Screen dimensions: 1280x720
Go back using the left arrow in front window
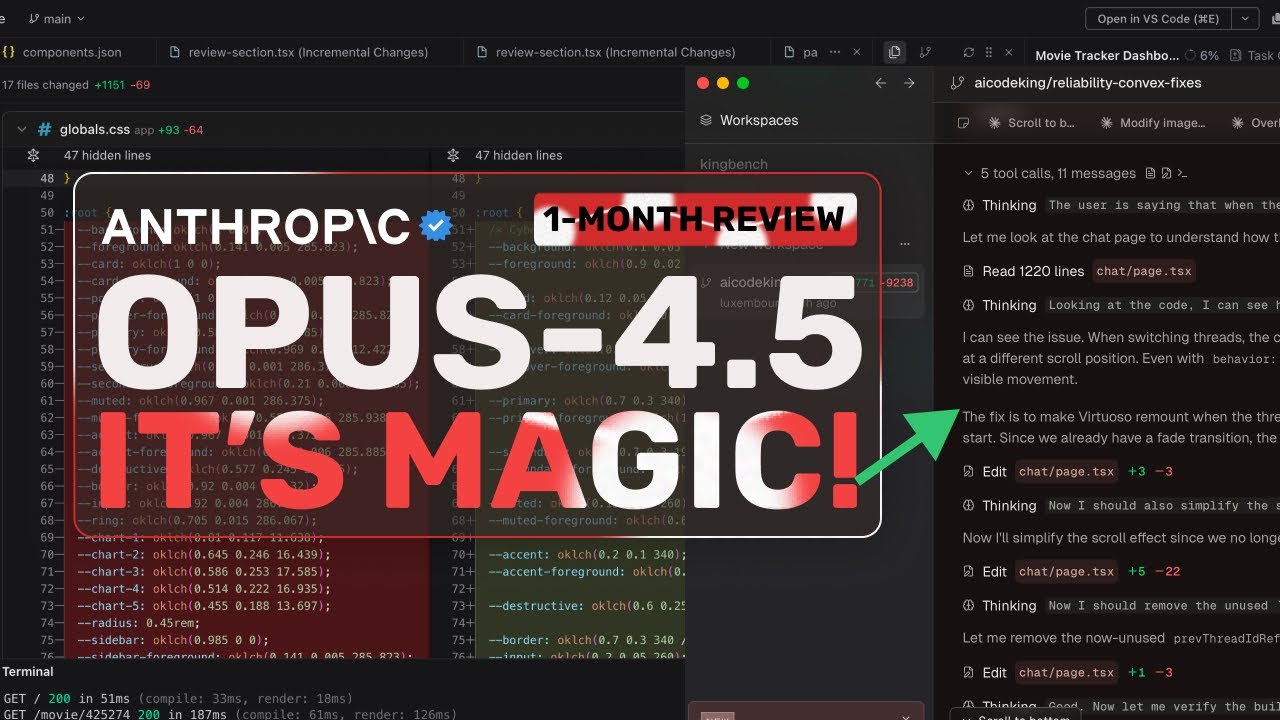point(880,83)
